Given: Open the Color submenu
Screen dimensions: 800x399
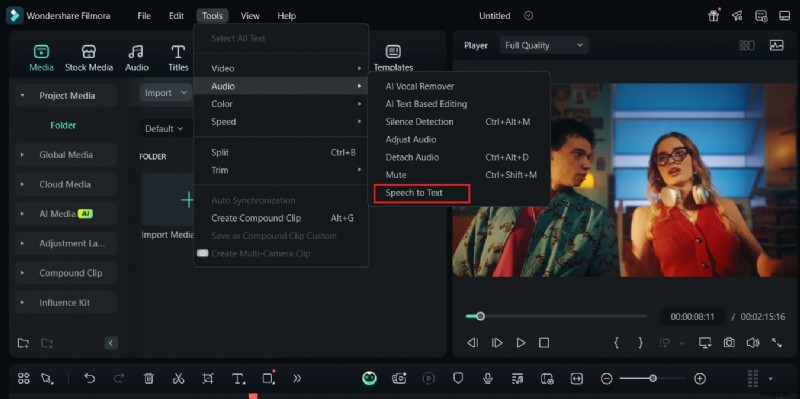Looking at the screenshot, I should 281,104.
